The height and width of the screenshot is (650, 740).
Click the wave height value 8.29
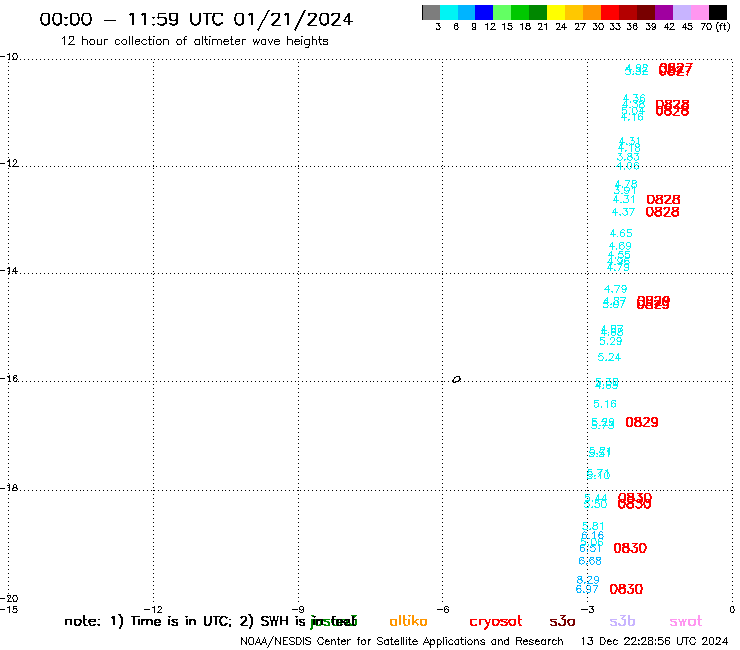tap(588, 580)
